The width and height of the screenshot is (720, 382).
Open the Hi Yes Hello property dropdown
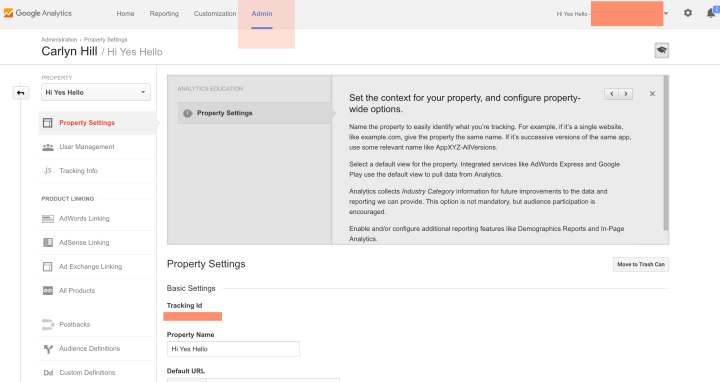[96, 92]
